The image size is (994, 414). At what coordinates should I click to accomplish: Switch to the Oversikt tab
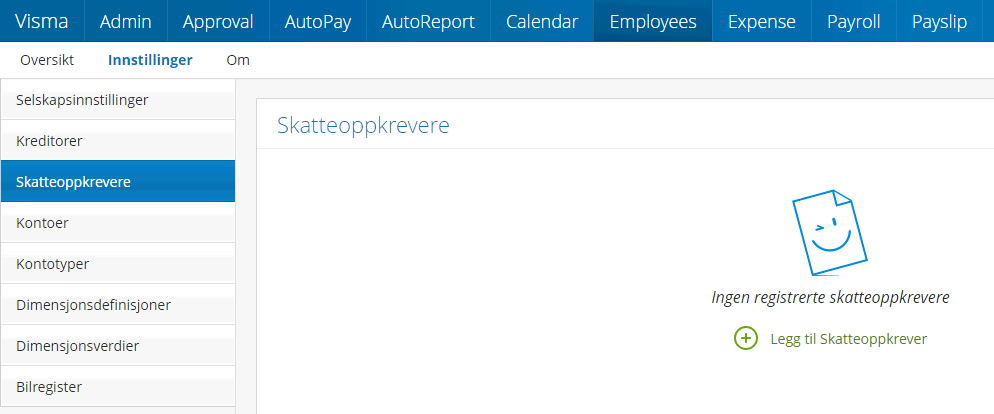[47, 60]
